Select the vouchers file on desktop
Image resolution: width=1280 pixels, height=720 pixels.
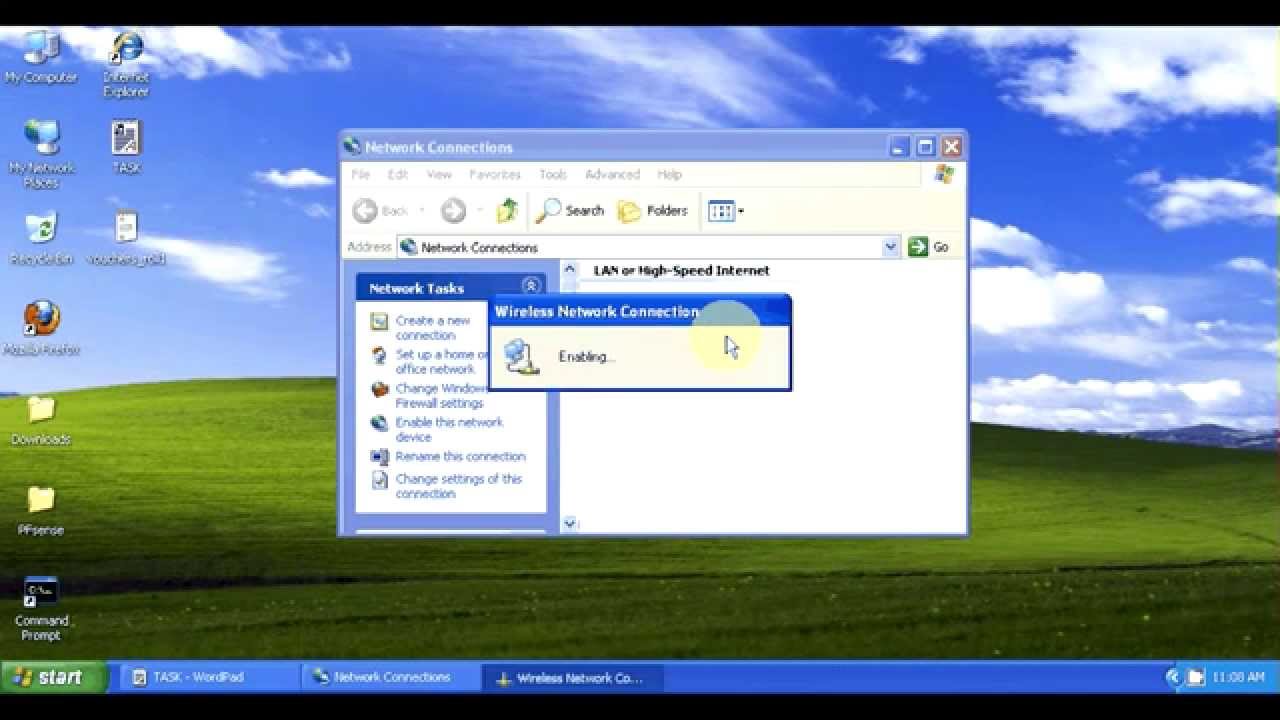coord(126,238)
